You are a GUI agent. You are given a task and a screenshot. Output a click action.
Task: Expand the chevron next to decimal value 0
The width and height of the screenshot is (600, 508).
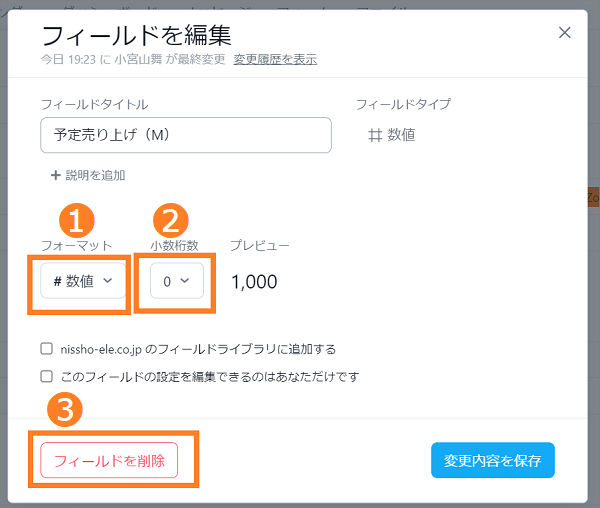click(x=185, y=281)
